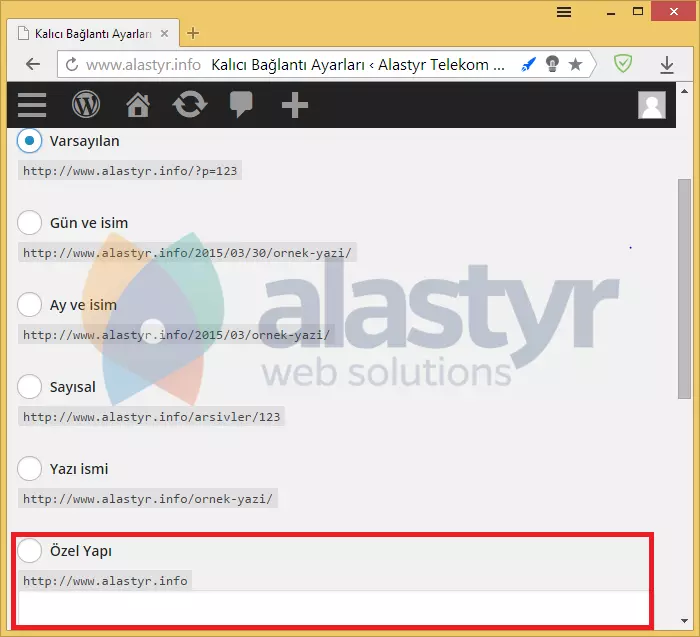Open the user avatar profile menu
Viewport: 700px width, 637px height.
pos(651,105)
